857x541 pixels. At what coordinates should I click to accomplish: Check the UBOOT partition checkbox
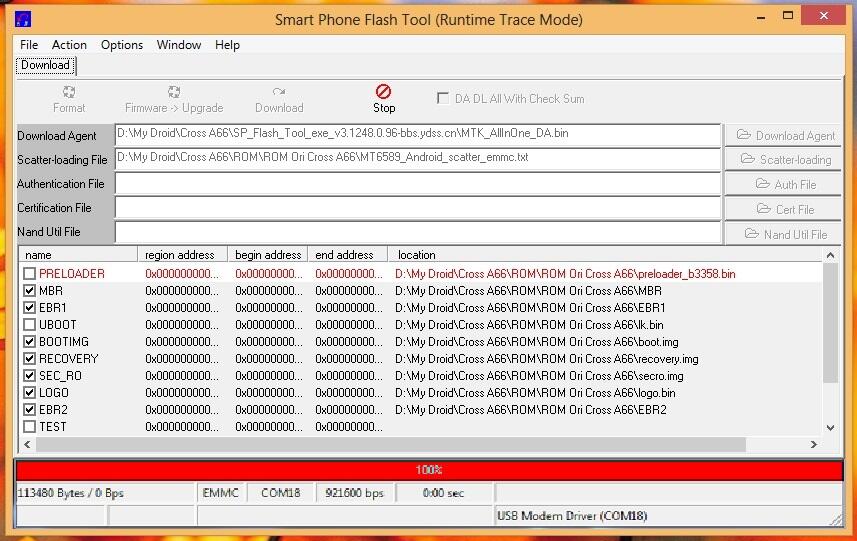[30, 324]
